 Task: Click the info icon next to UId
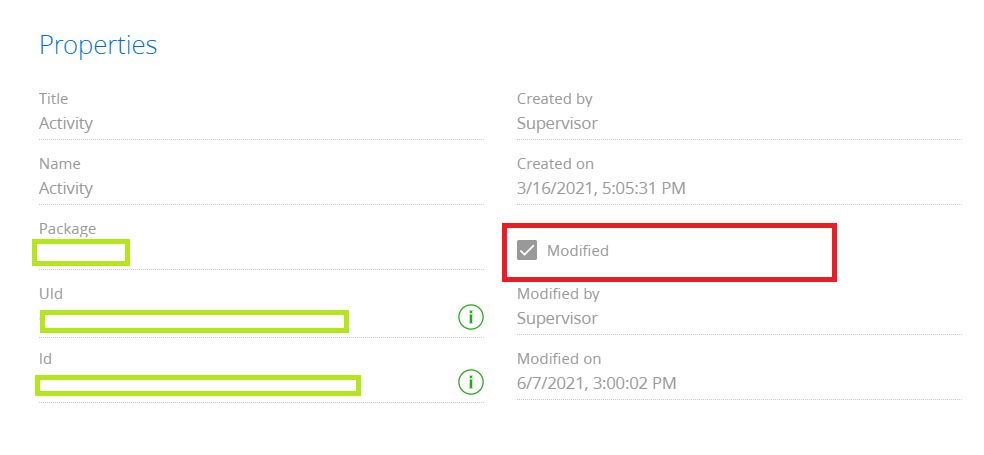(x=471, y=318)
